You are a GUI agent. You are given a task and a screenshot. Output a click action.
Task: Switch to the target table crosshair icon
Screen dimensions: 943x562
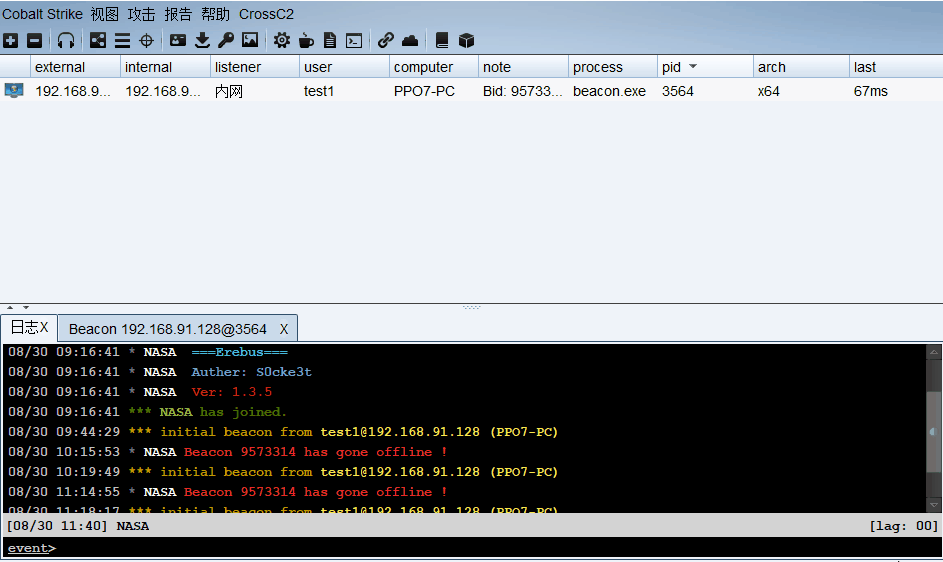click(146, 40)
